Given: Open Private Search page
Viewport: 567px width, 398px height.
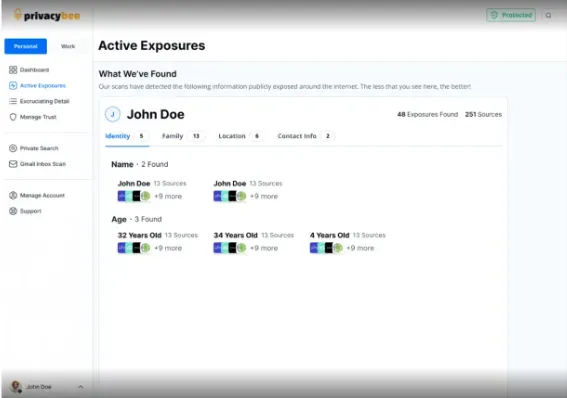Looking at the screenshot, I should click(39, 148).
